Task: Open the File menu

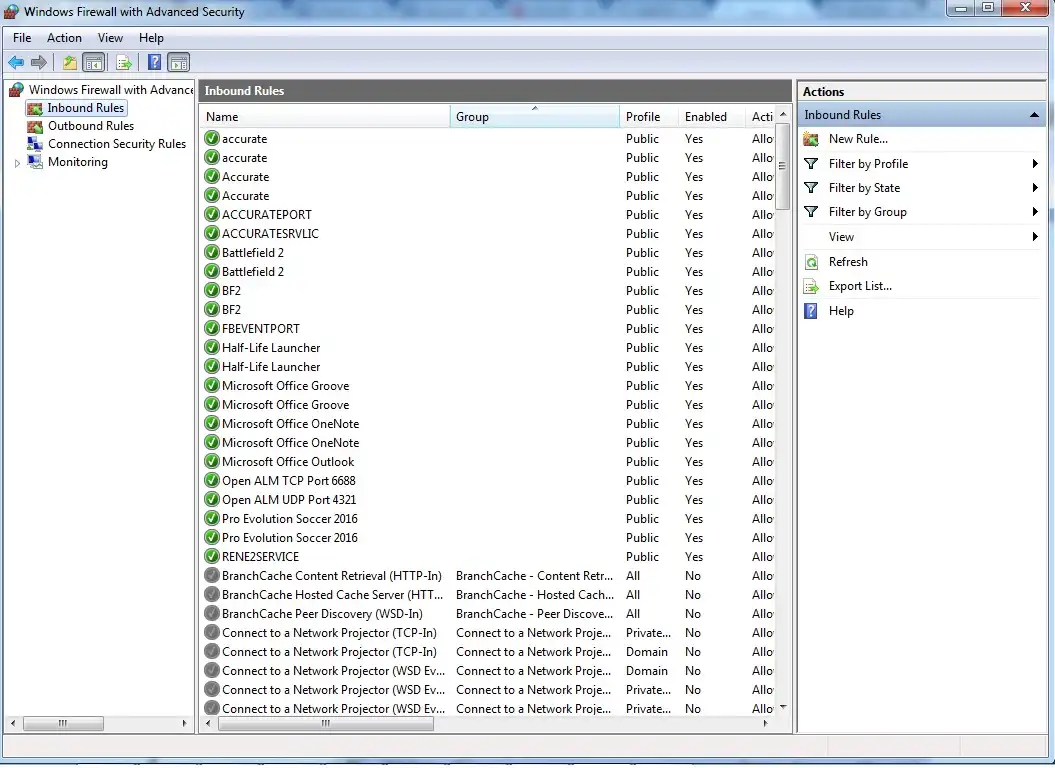Action: [x=22, y=38]
